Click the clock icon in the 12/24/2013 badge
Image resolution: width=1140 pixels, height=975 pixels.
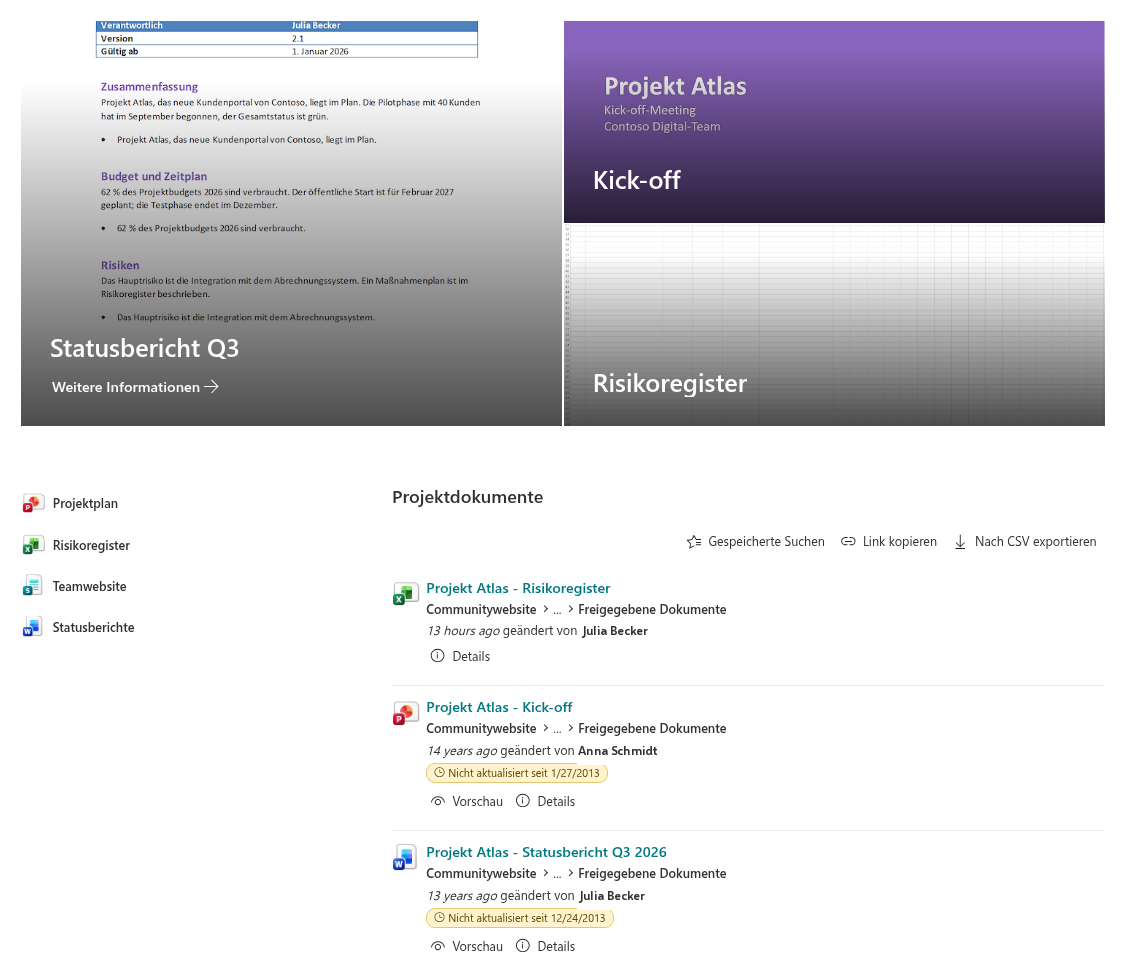(439, 918)
